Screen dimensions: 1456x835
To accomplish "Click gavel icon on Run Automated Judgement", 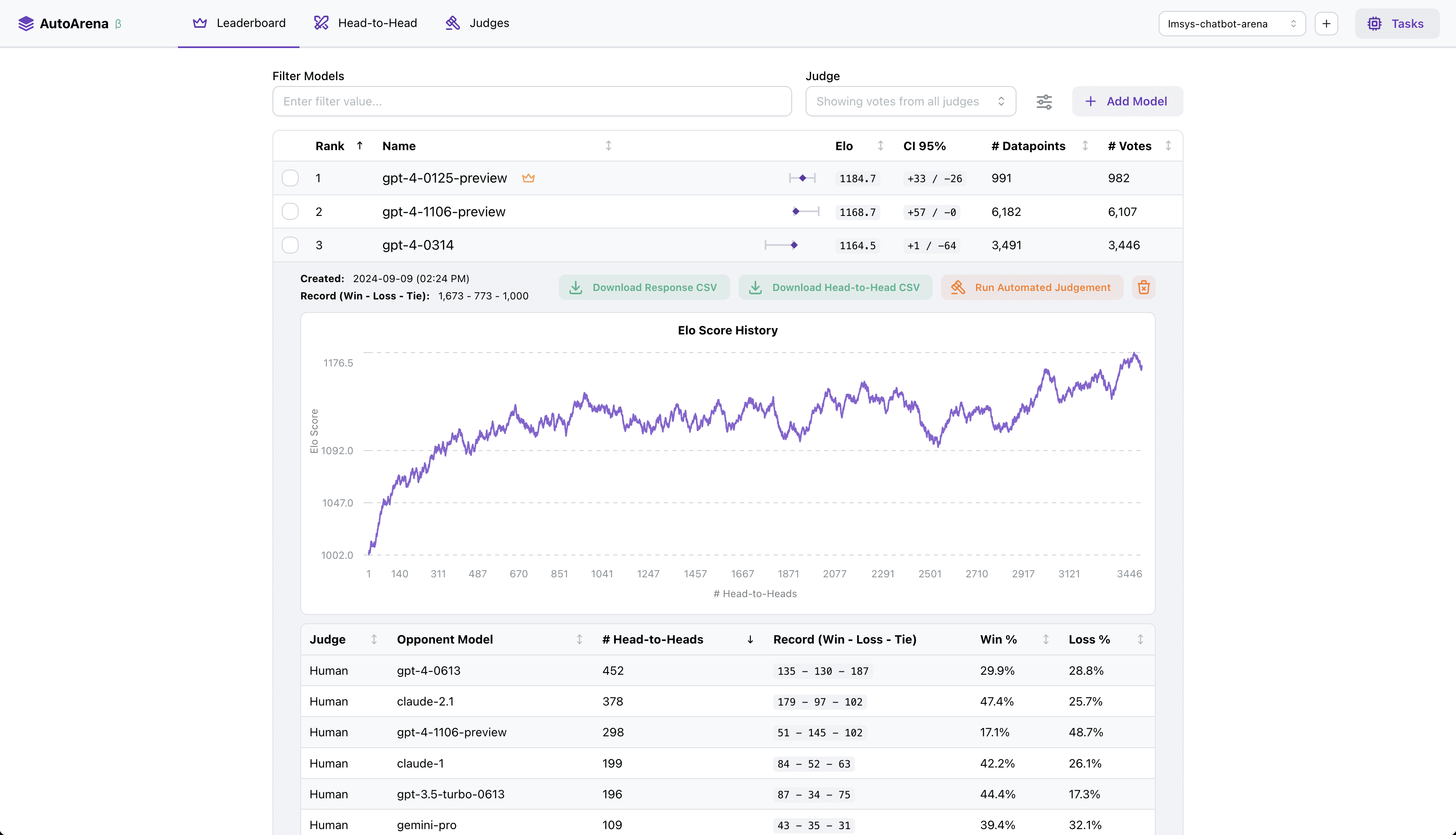I will coord(958,287).
